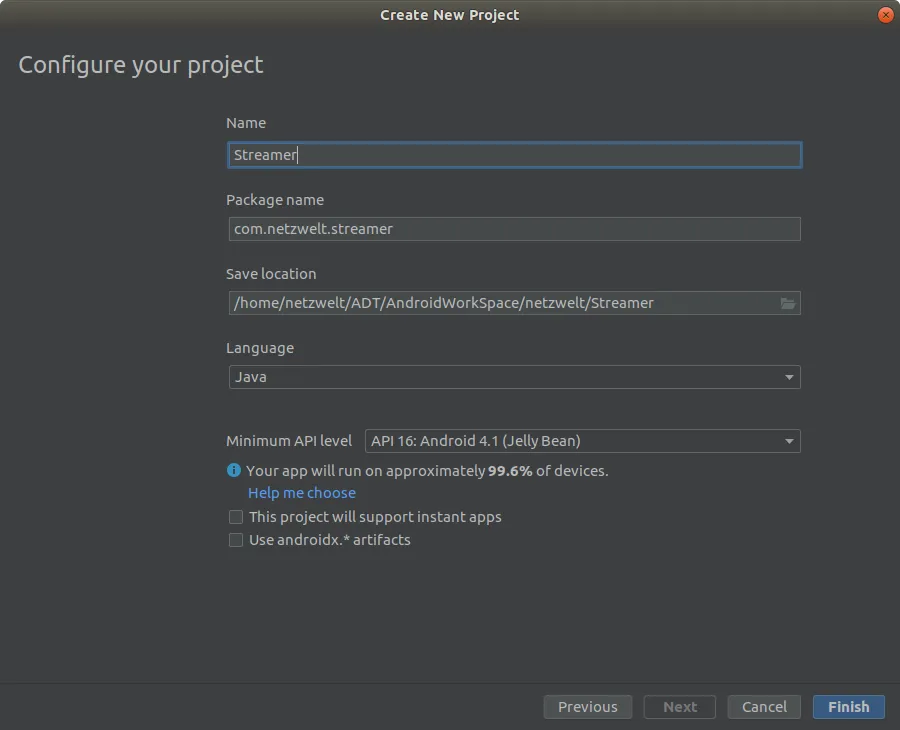
Task: Toggle the instant apps support setting off
Action: click(x=236, y=517)
